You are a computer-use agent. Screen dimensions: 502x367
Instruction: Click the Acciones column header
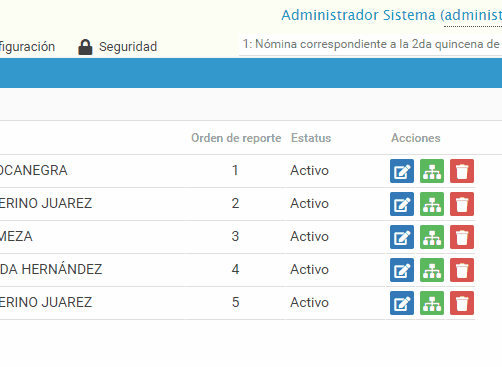416,138
